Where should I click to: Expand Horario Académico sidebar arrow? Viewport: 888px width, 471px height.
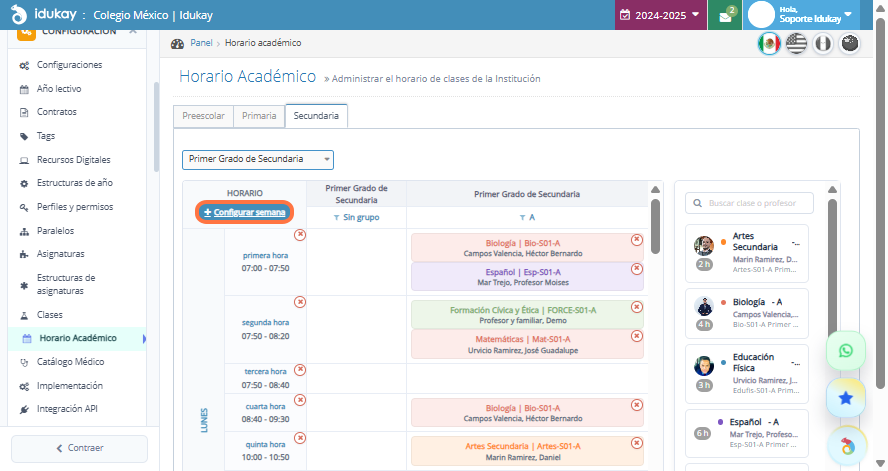144,339
